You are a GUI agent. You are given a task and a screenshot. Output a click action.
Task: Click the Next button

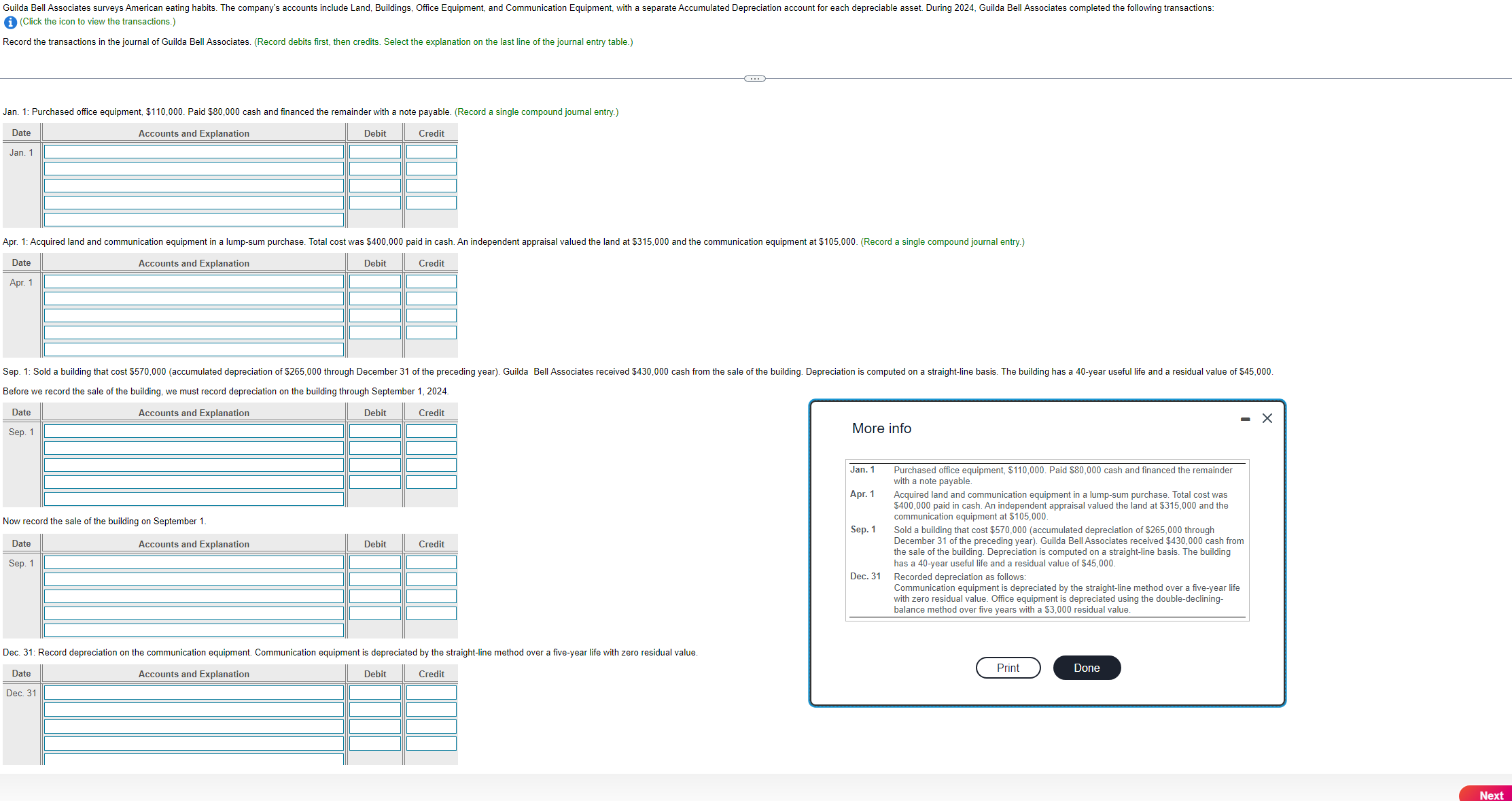tap(1490, 794)
